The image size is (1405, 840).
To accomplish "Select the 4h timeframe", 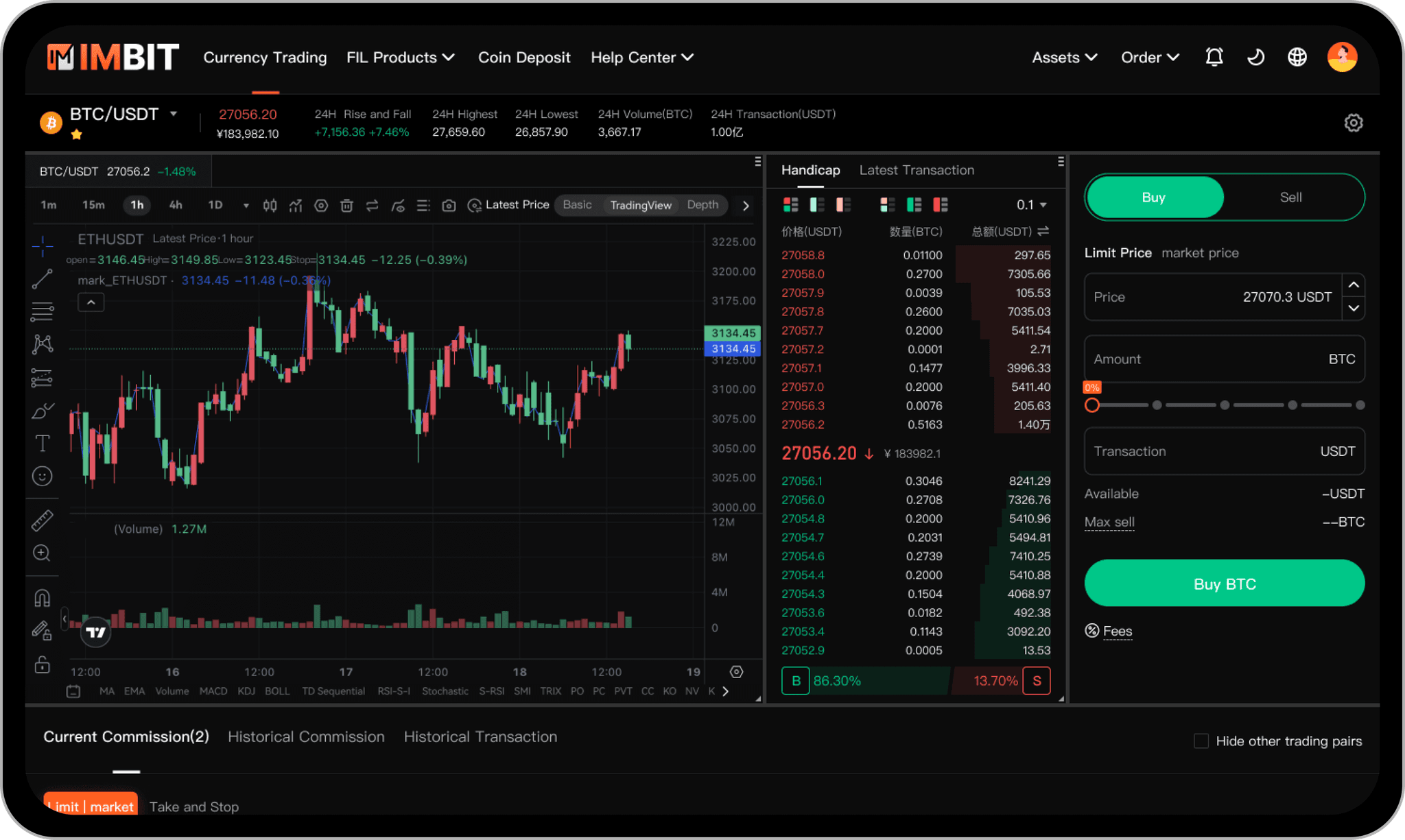I will [x=176, y=205].
